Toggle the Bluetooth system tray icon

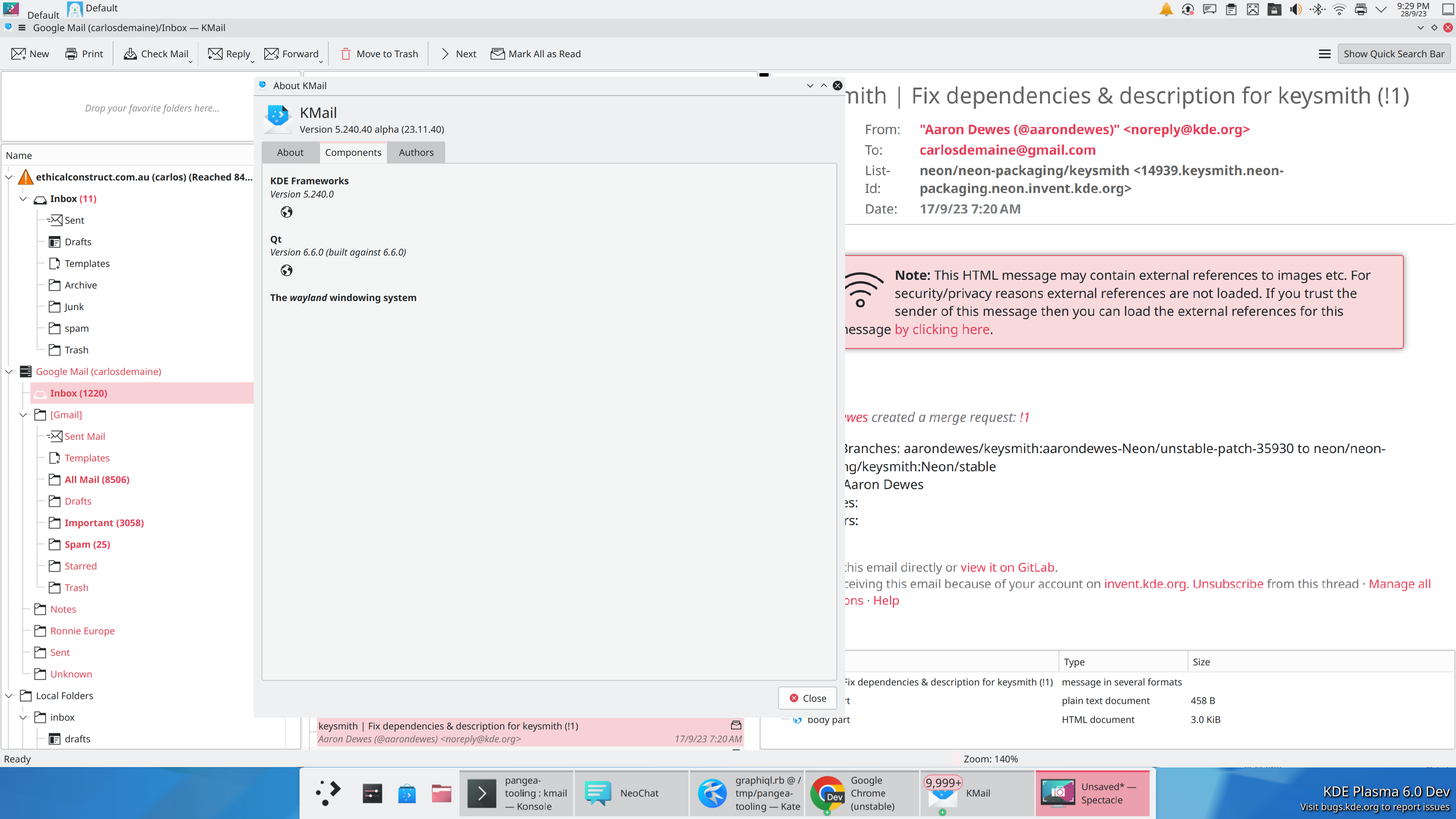point(1317,10)
